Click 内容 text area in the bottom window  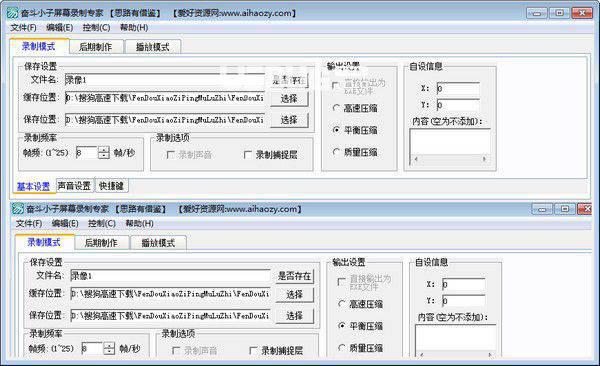(x=455, y=338)
